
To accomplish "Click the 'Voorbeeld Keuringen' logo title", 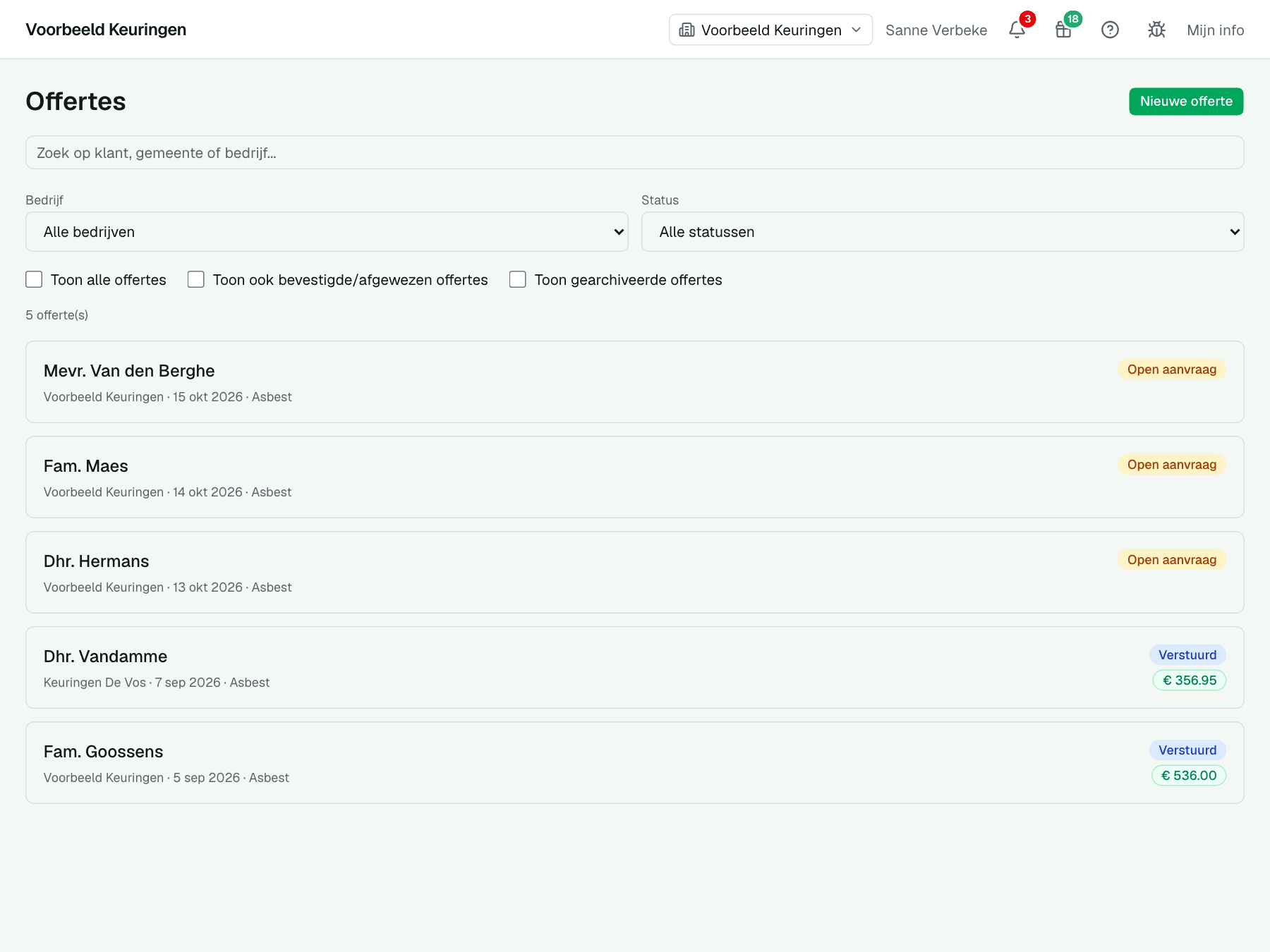I will pos(106,30).
